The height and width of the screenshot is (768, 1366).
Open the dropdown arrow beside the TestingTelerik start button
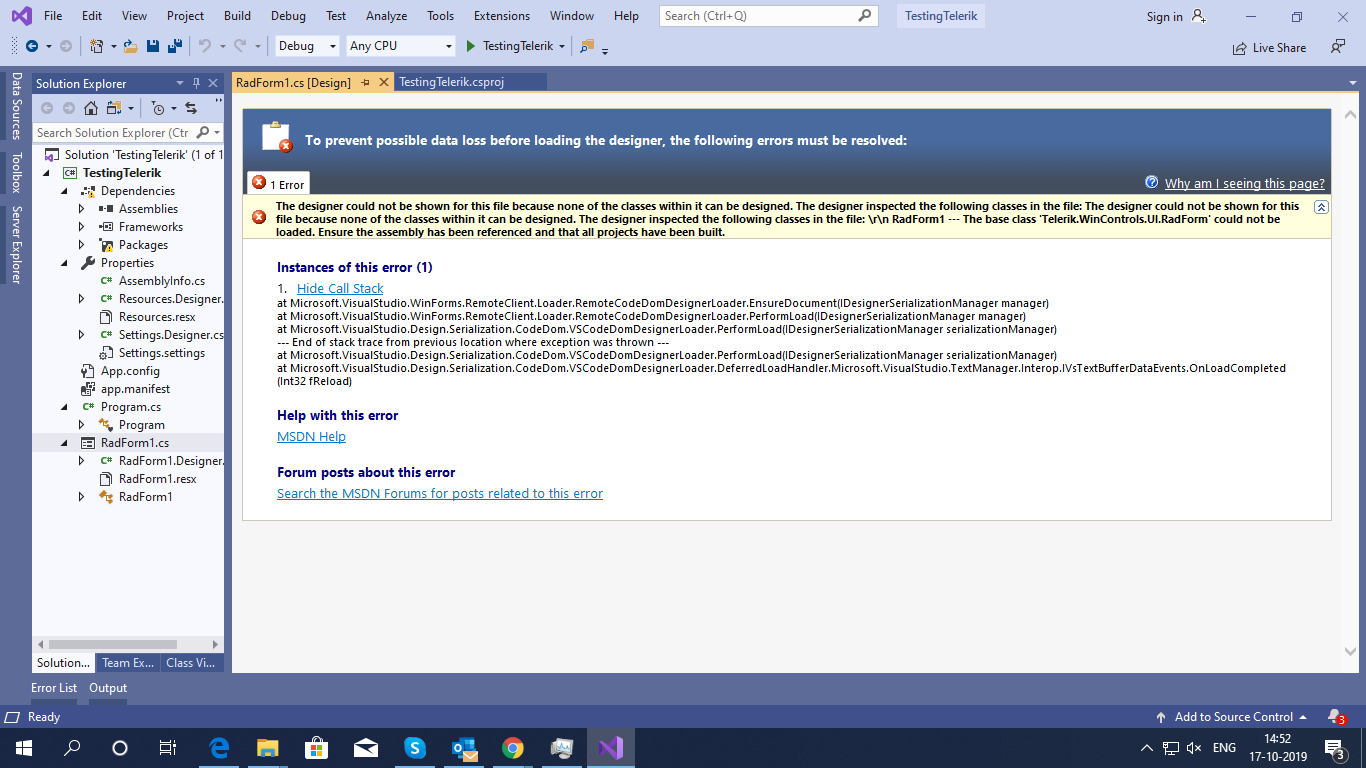563,46
